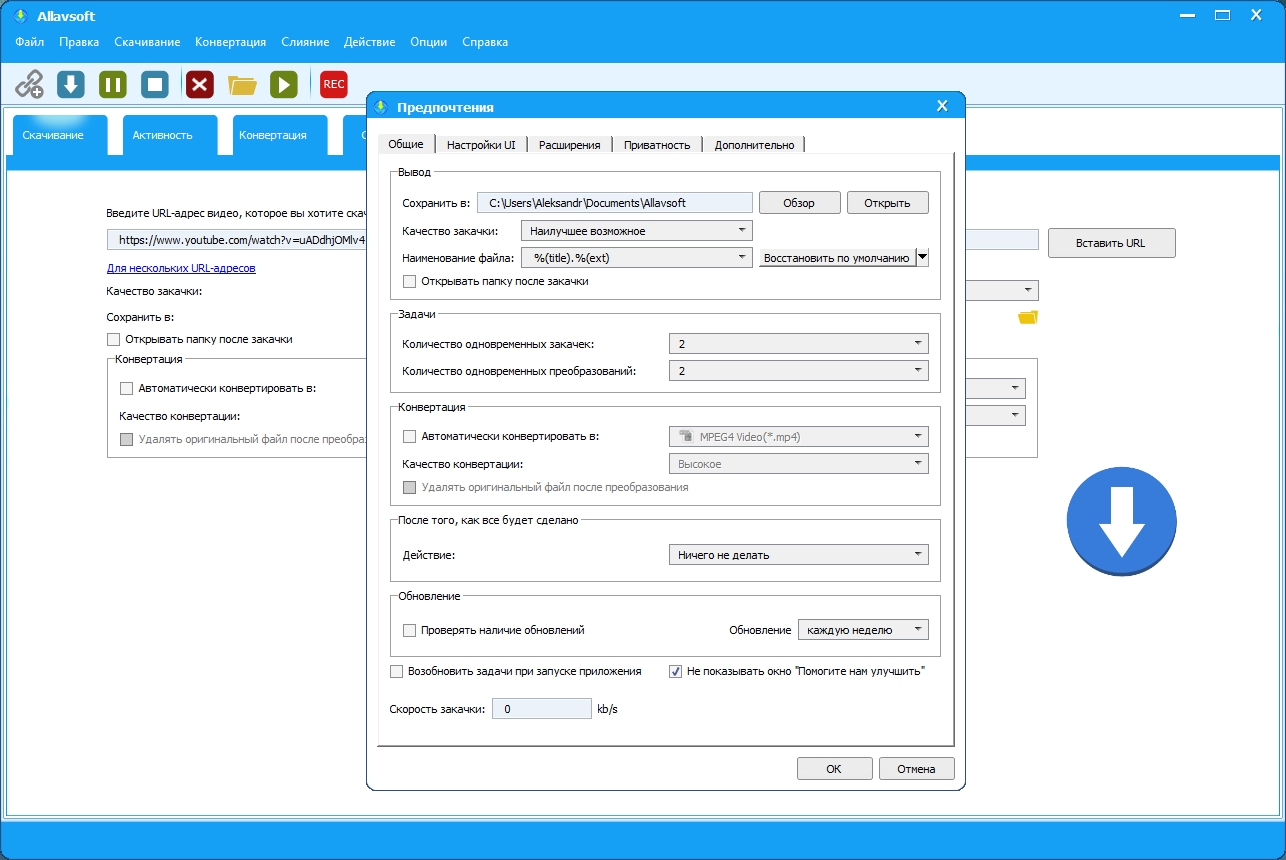Expand the MPEG4 Video(*.mp4) format dropdown
This screenshot has height=860, width=1286.
[x=798, y=436]
